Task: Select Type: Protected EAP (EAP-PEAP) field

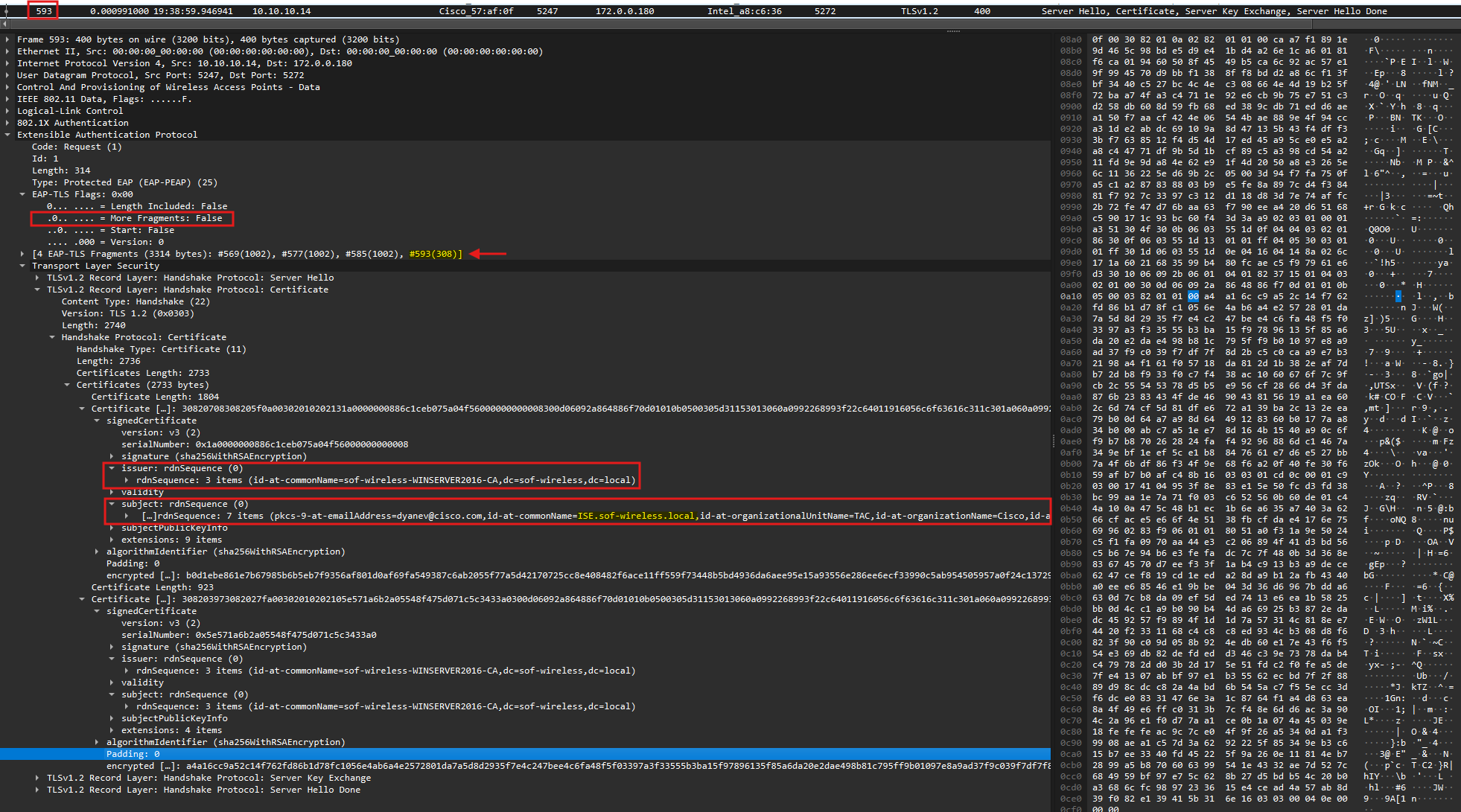Action: tap(124, 182)
